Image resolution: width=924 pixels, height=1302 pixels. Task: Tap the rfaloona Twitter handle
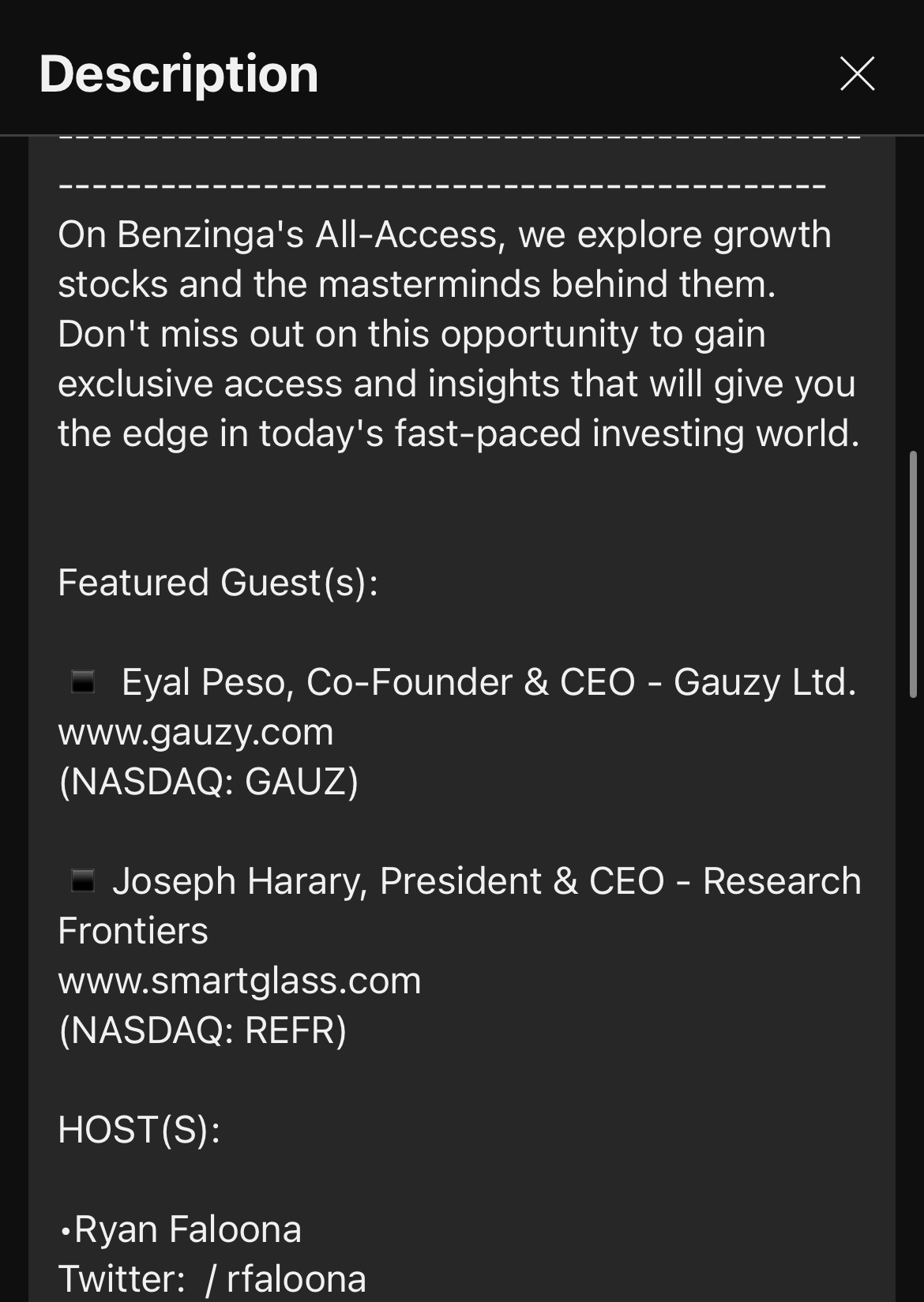coord(296,1279)
